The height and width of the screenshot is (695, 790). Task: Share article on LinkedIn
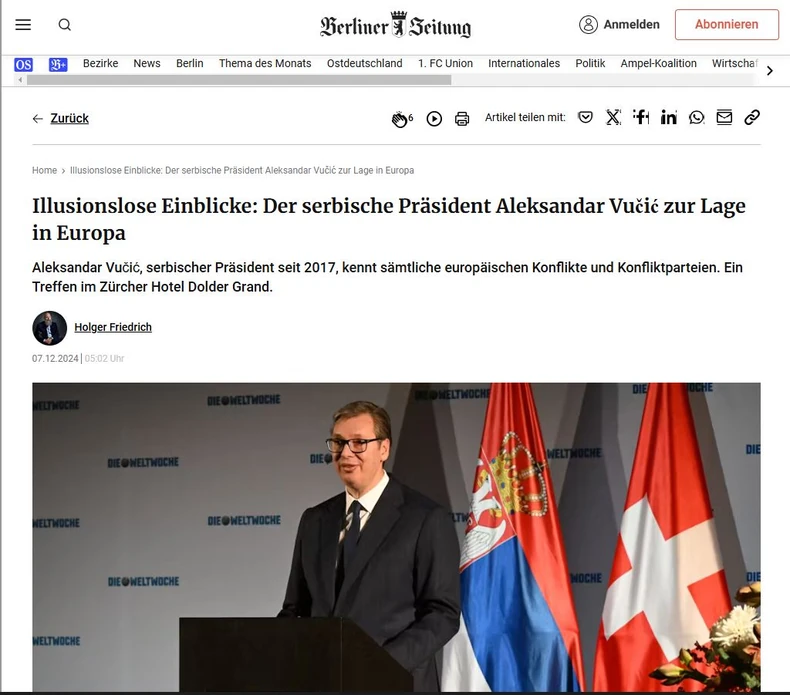point(669,117)
